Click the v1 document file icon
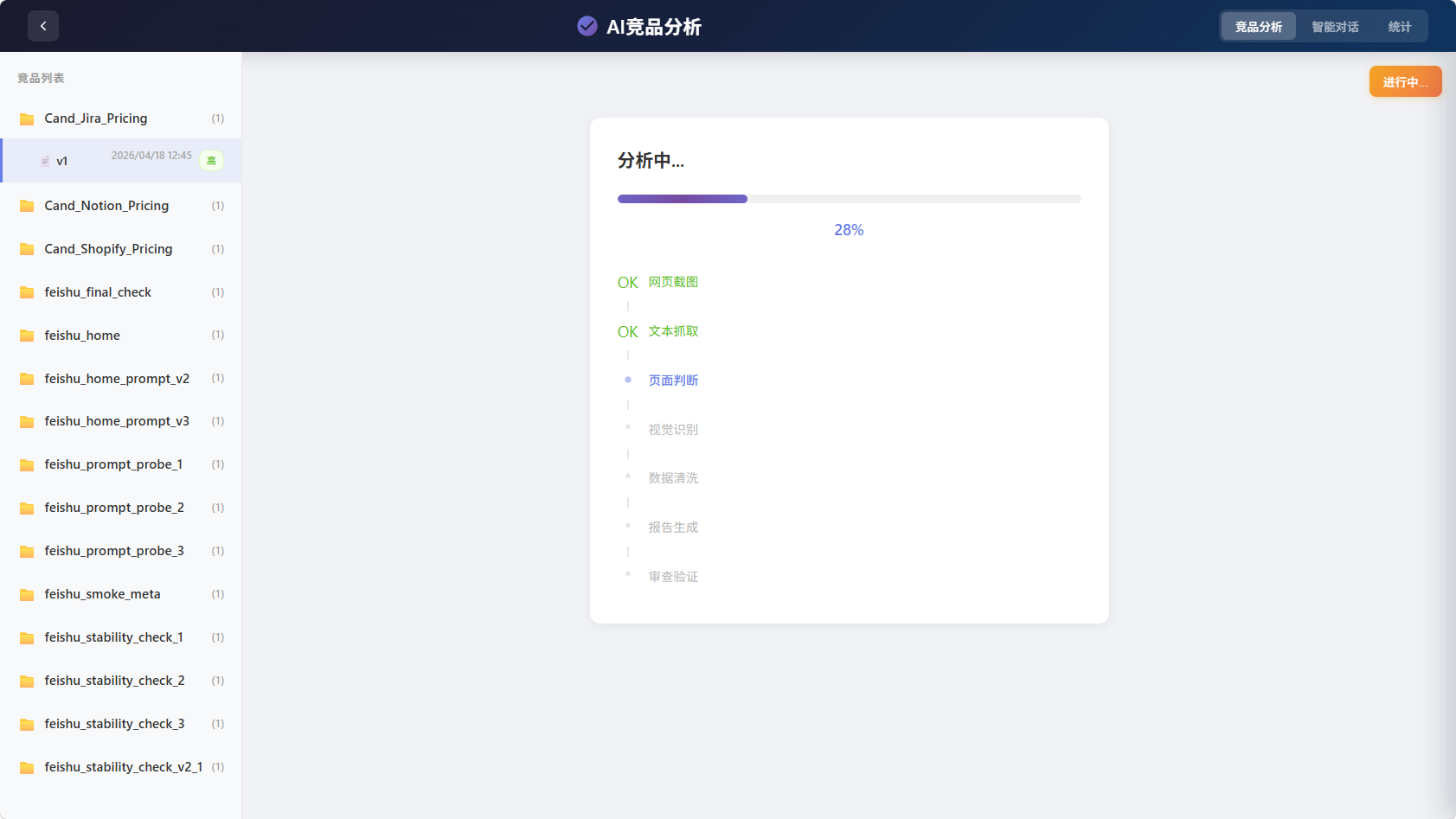The image size is (1456, 819). [45, 162]
